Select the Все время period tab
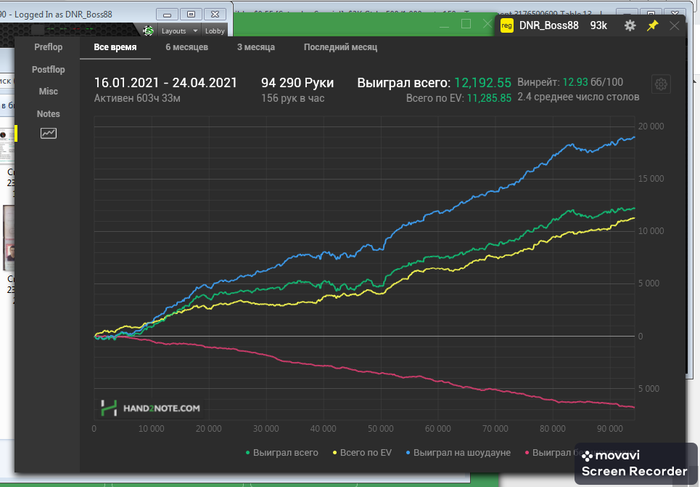 pyautogui.click(x=115, y=47)
